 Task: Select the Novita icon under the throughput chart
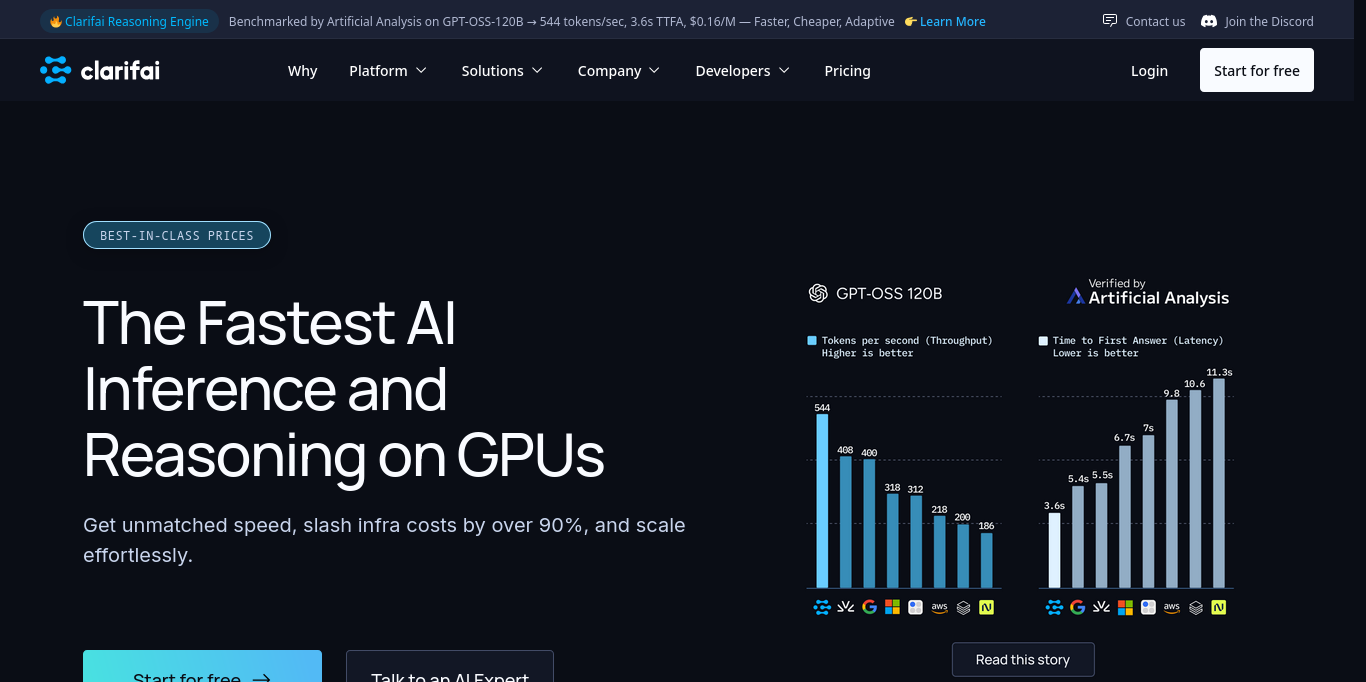986,607
